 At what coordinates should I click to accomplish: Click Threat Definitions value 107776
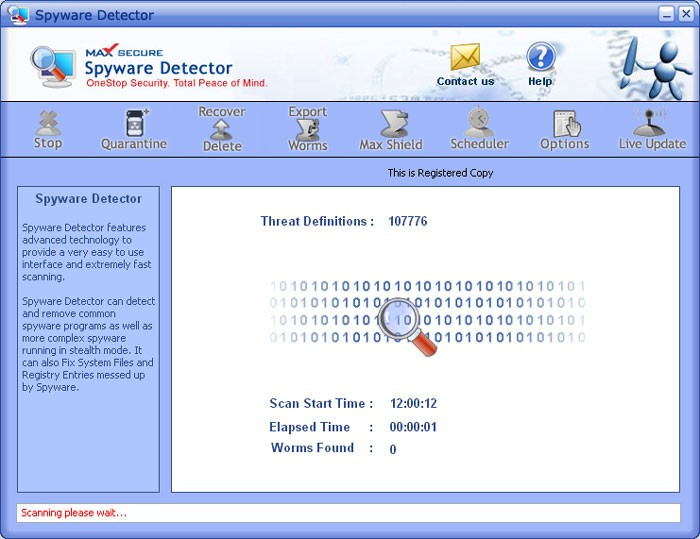click(408, 221)
